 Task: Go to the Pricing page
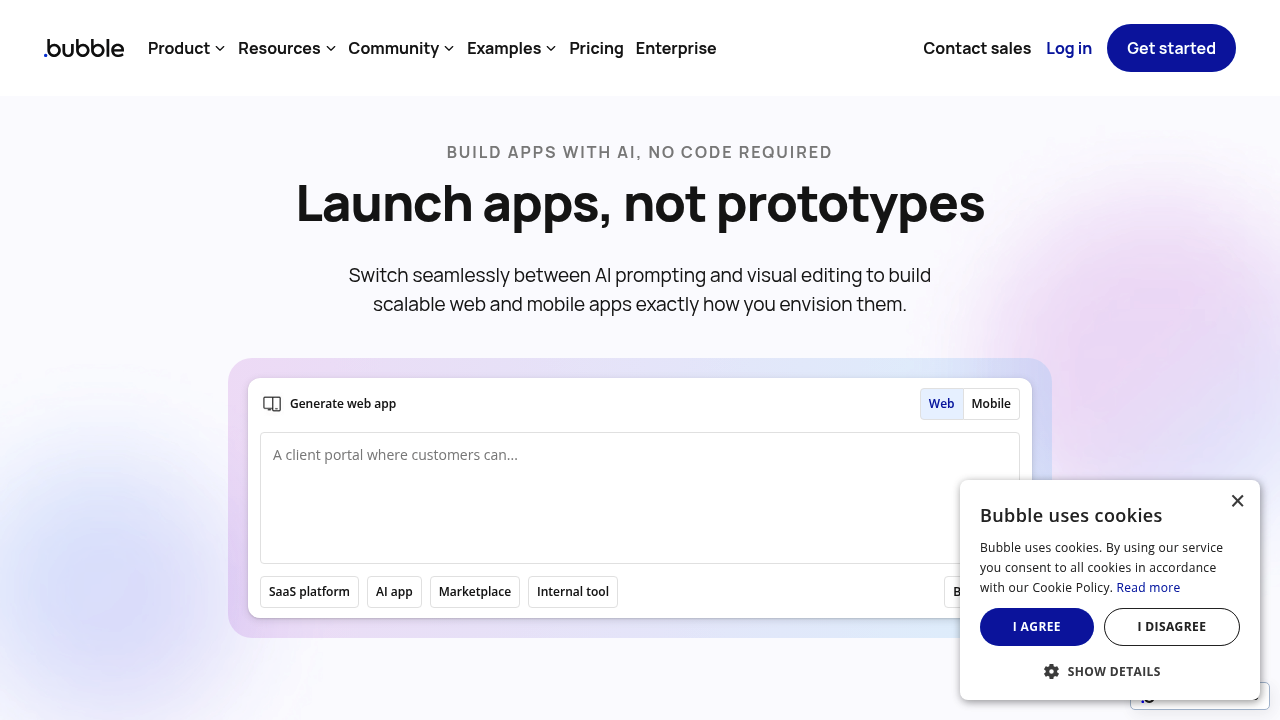pyautogui.click(x=596, y=48)
